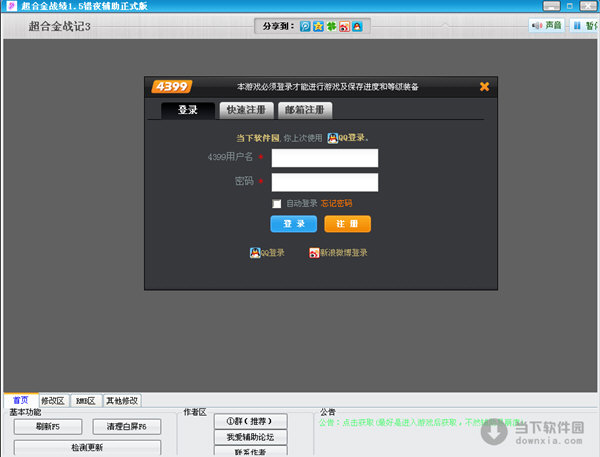Click the 忘记密码 link
The image size is (600, 457).
pyautogui.click(x=336, y=204)
